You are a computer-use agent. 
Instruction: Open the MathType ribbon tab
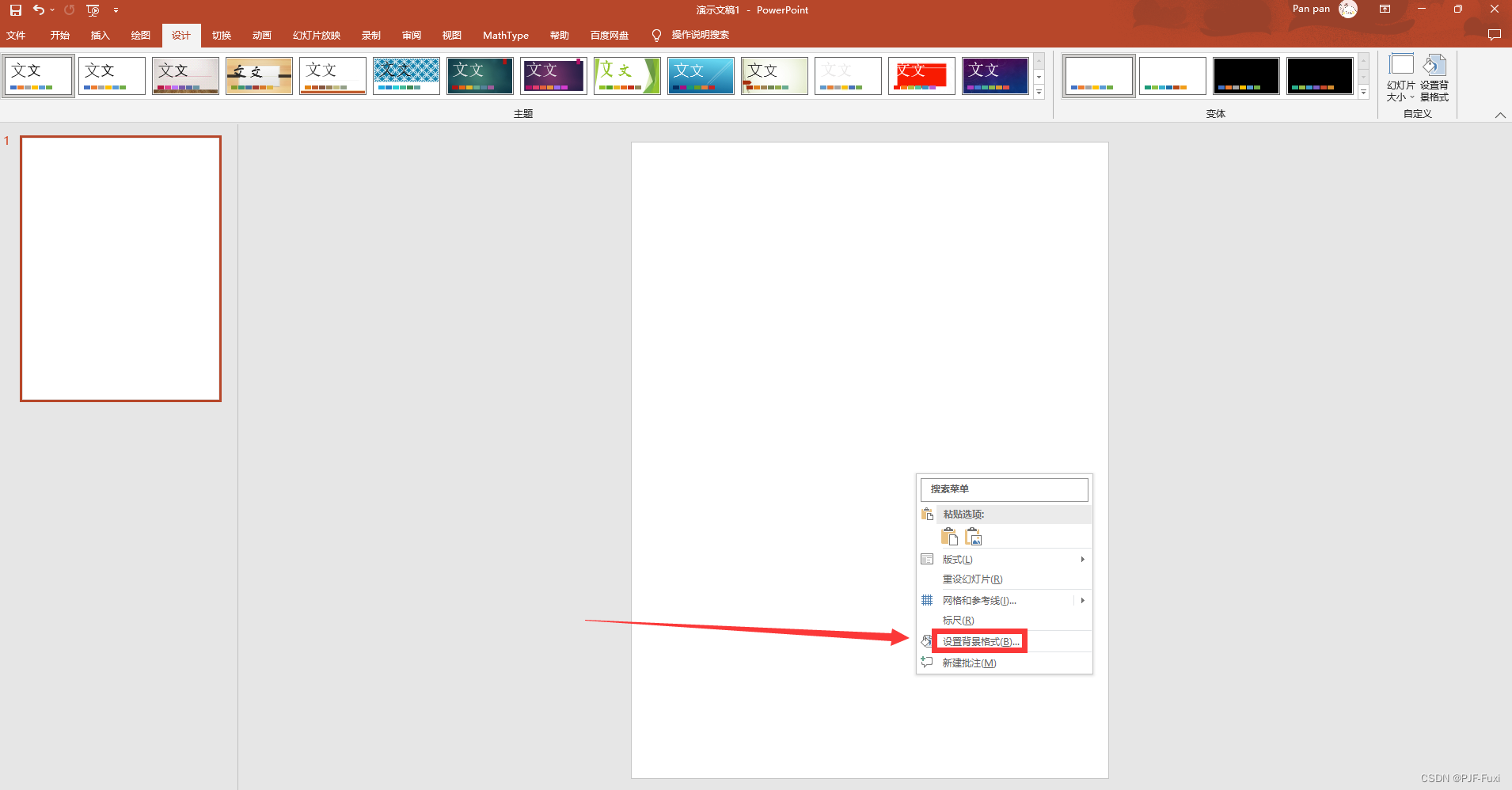(x=506, y=36)
